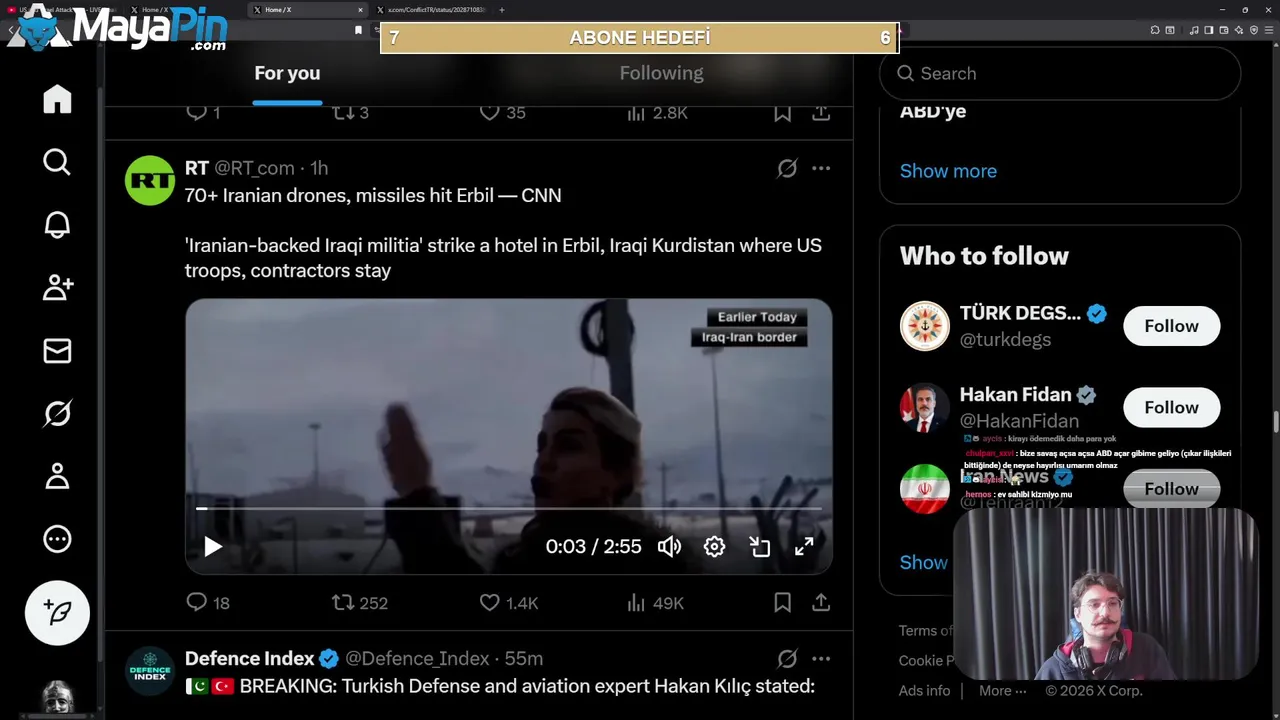Follow TÜRK DEGS account

(1171, 326)
